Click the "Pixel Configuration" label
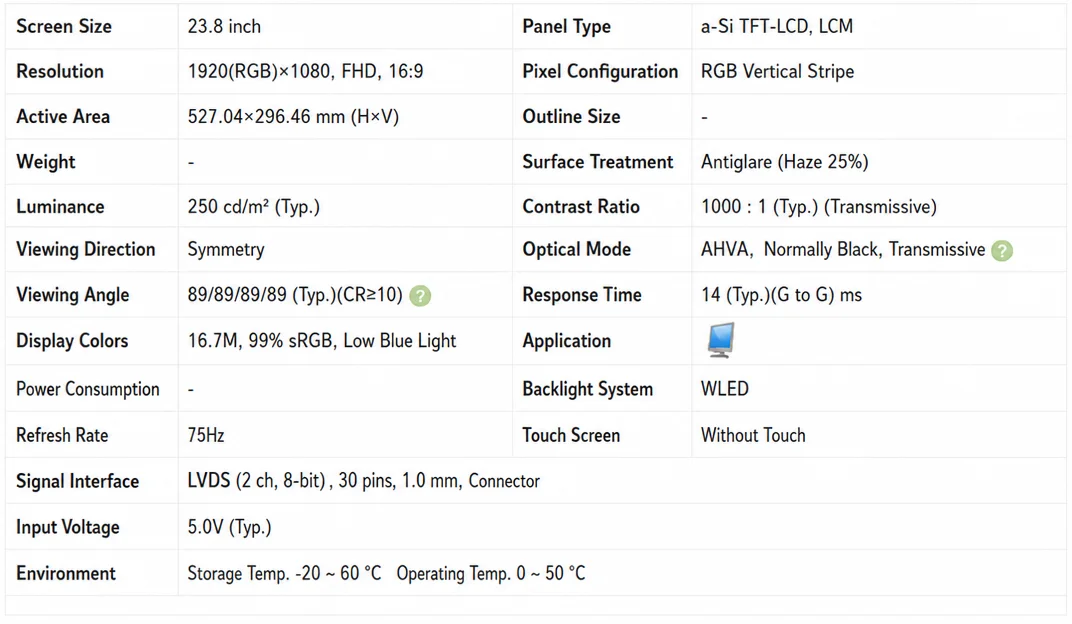 click(x=600, y=71)
